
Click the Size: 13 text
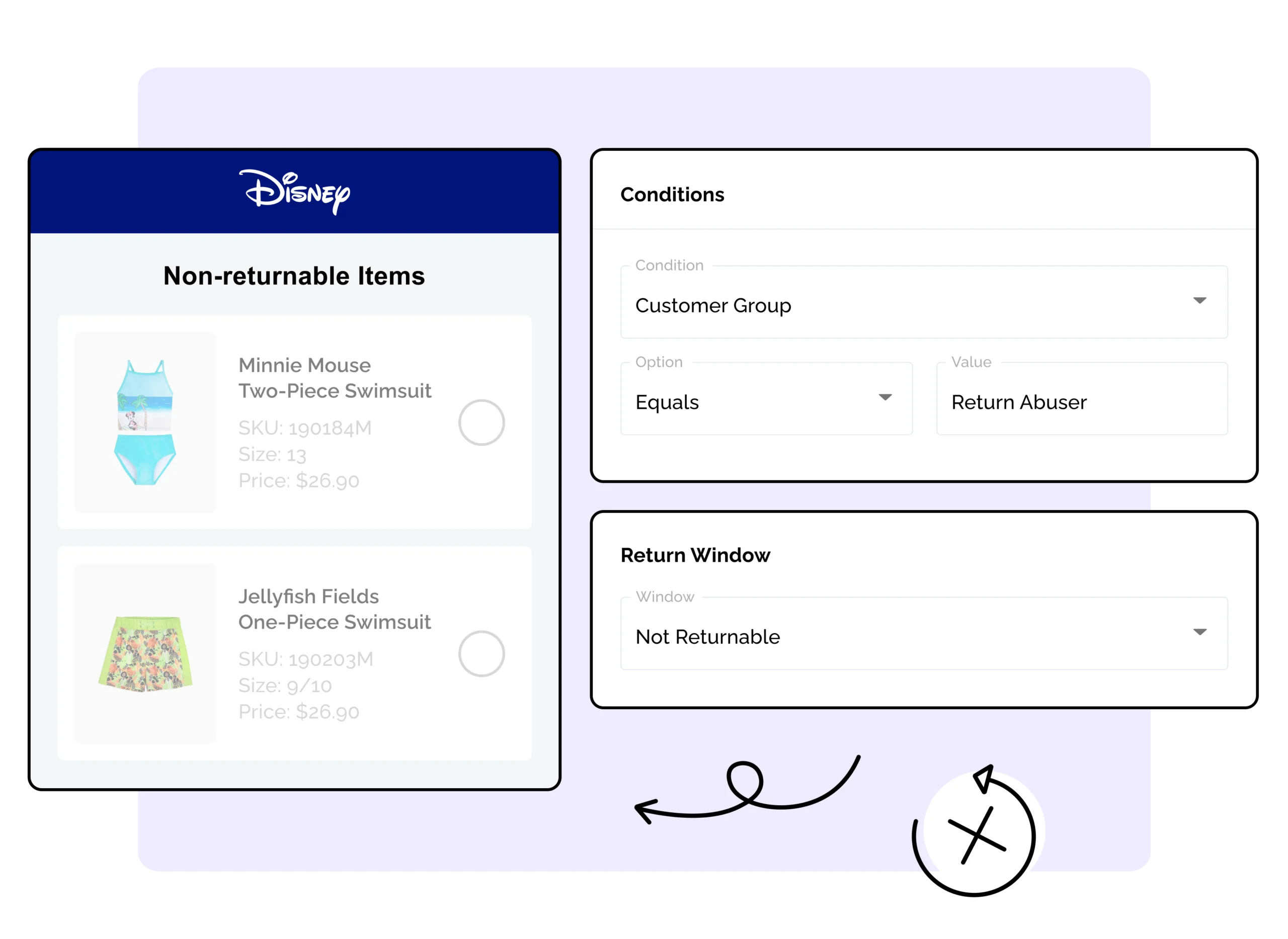(x=272, y=455)
